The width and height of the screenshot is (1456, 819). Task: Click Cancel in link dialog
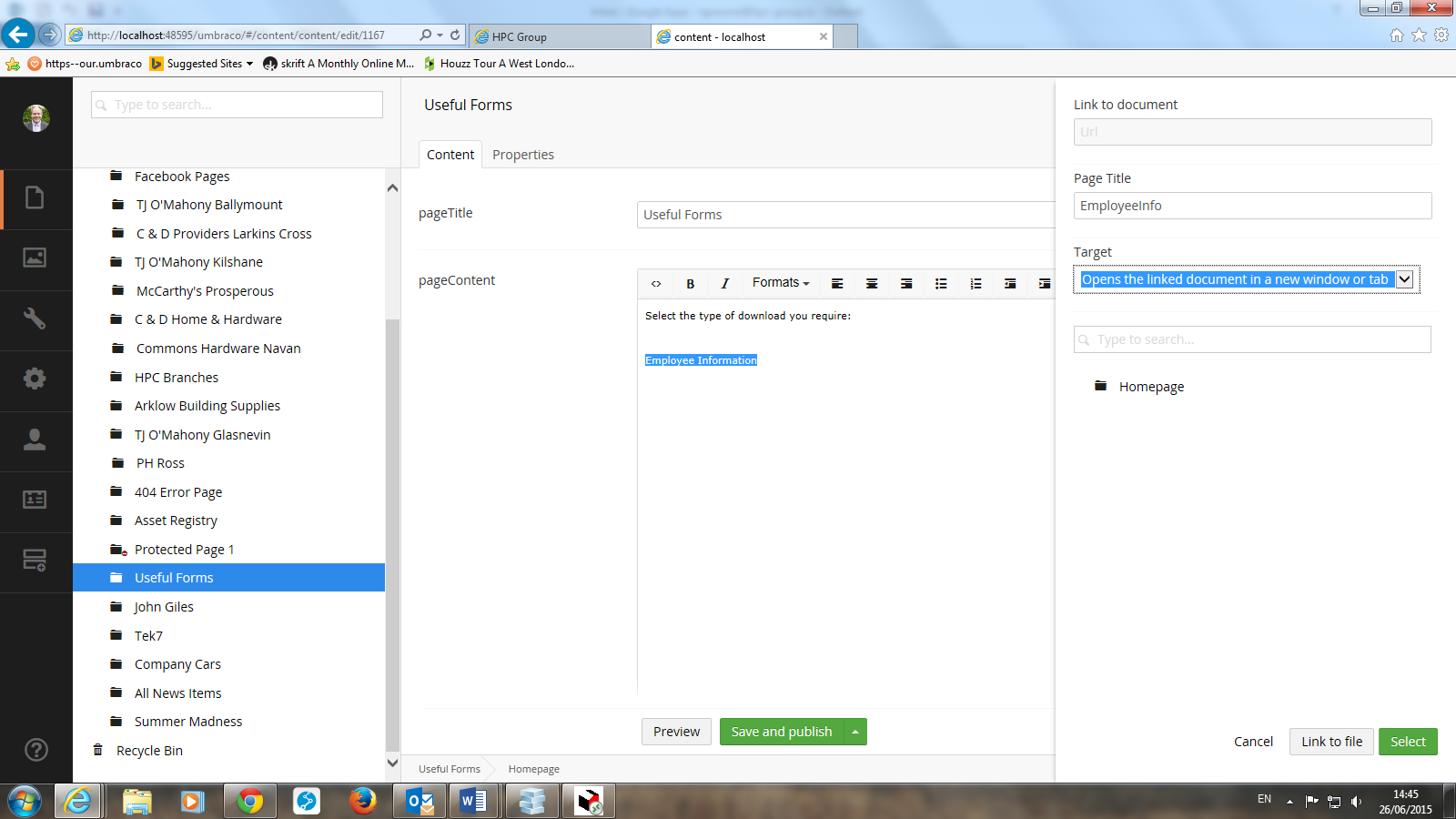[1253, 742]
